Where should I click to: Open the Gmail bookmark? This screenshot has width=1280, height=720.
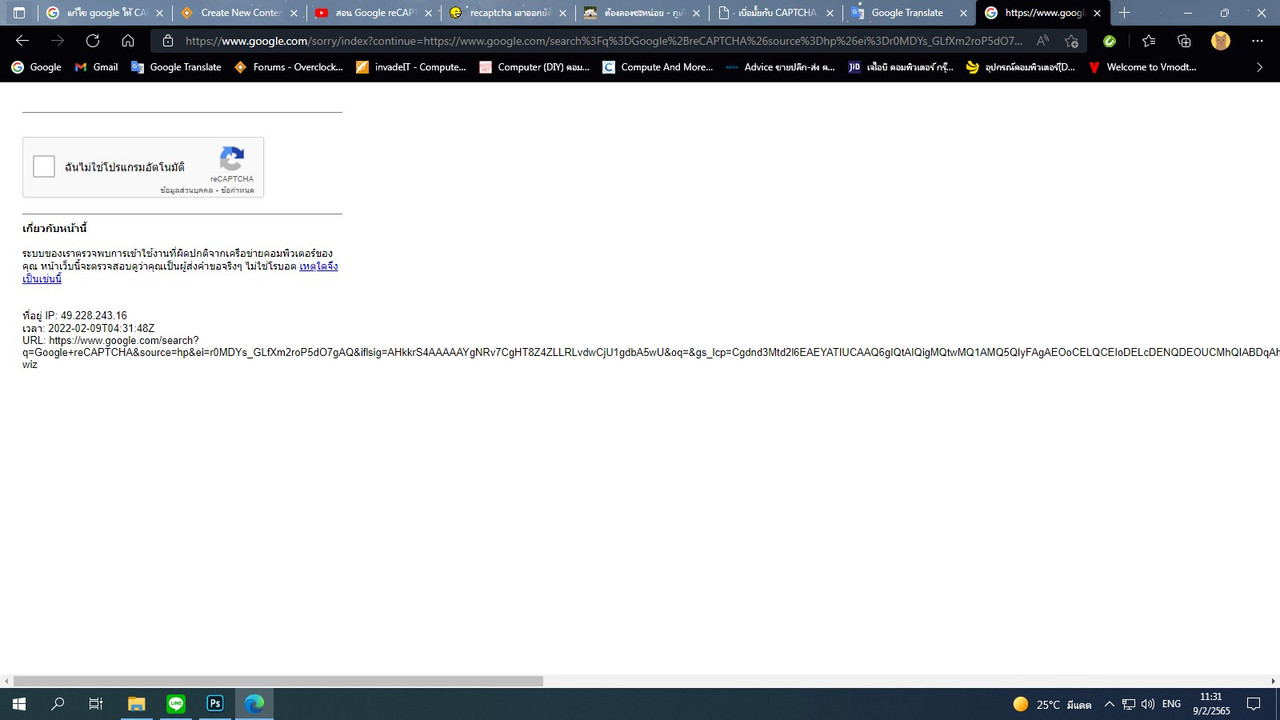coord(96,67)
